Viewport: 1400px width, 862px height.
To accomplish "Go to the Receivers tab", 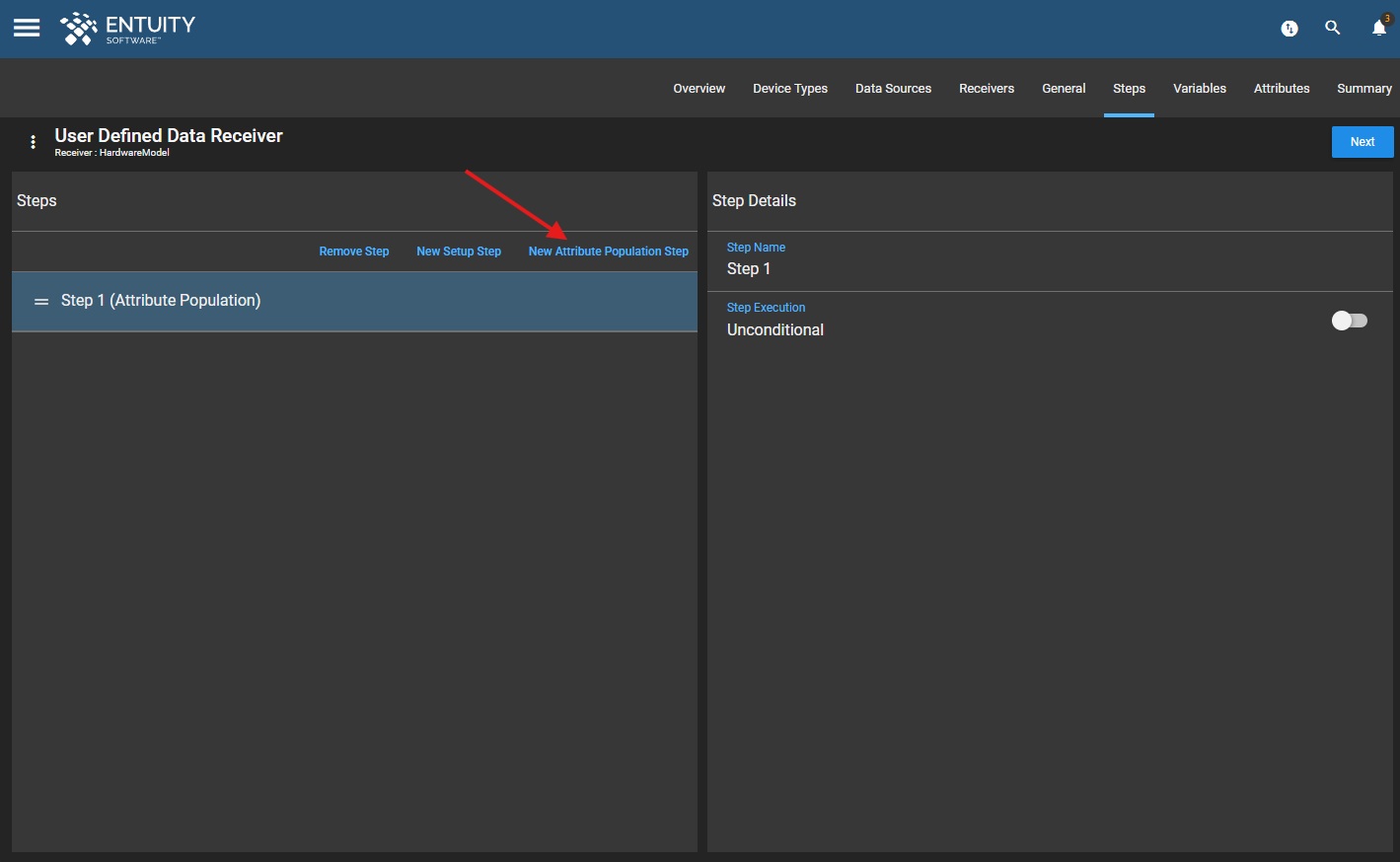I will tap(987, 89).
